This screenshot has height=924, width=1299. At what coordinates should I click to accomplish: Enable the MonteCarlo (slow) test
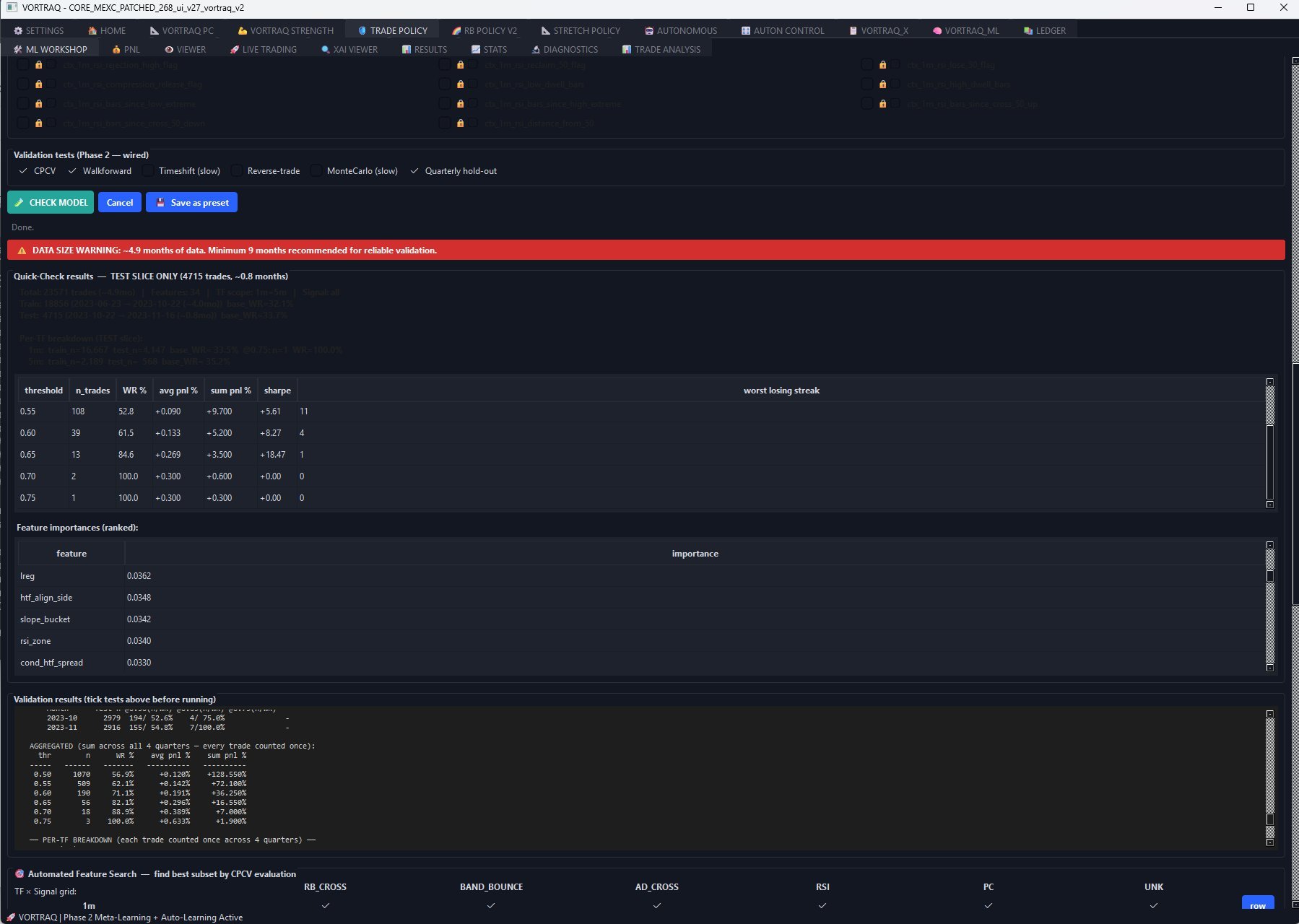coord(316,171)
